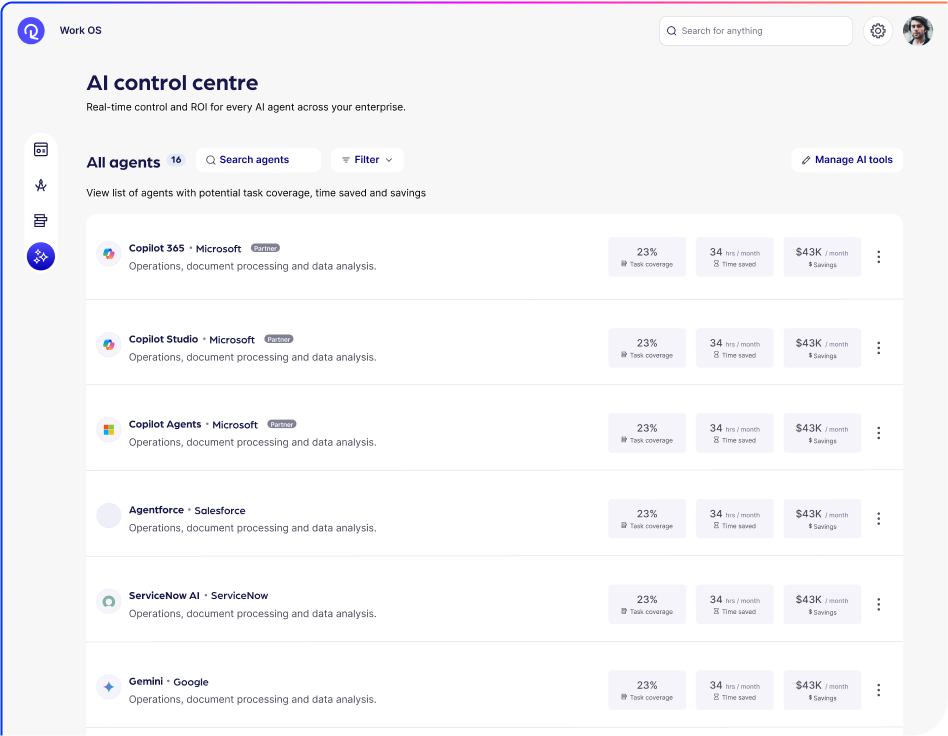Click the Manage AI tools button
This screenshot has height=736, width=948.
point(847,160)
